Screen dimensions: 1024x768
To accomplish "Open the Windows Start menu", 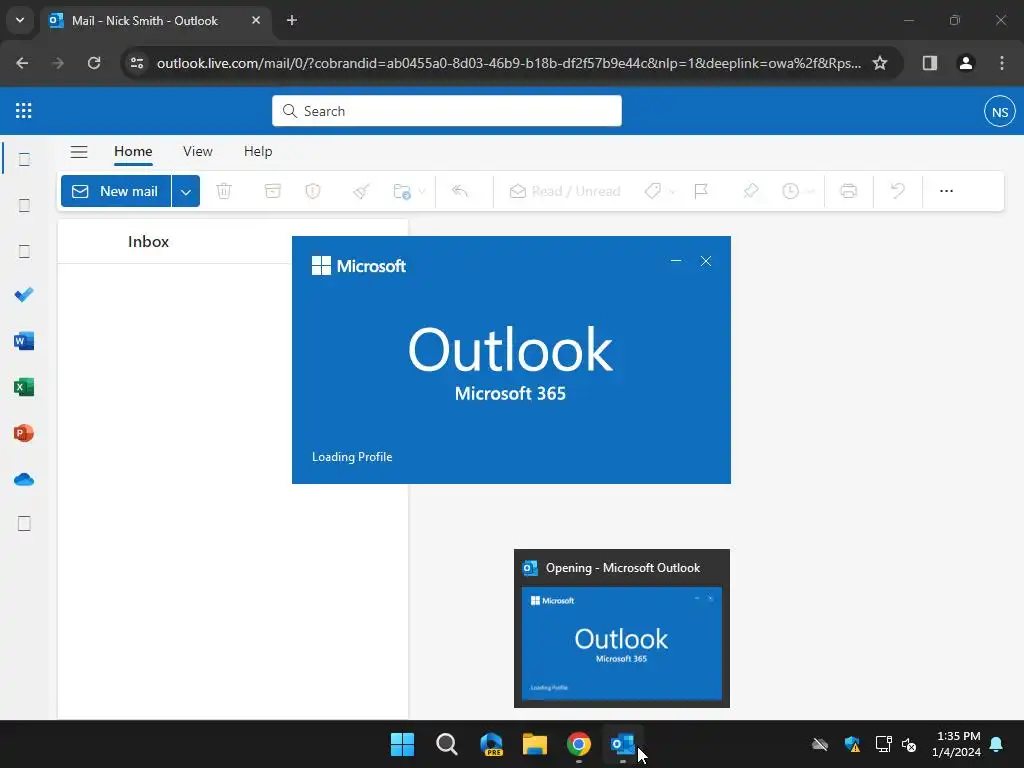I will [x=402, y=744].
